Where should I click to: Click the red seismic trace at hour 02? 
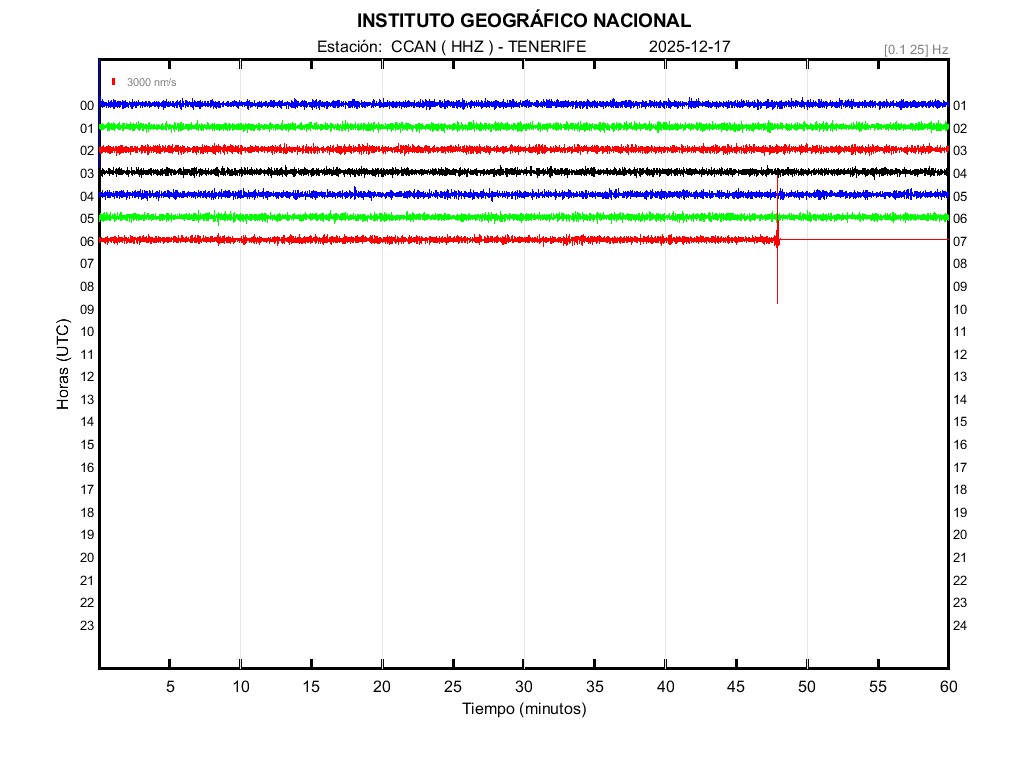[x=400, y=149]
